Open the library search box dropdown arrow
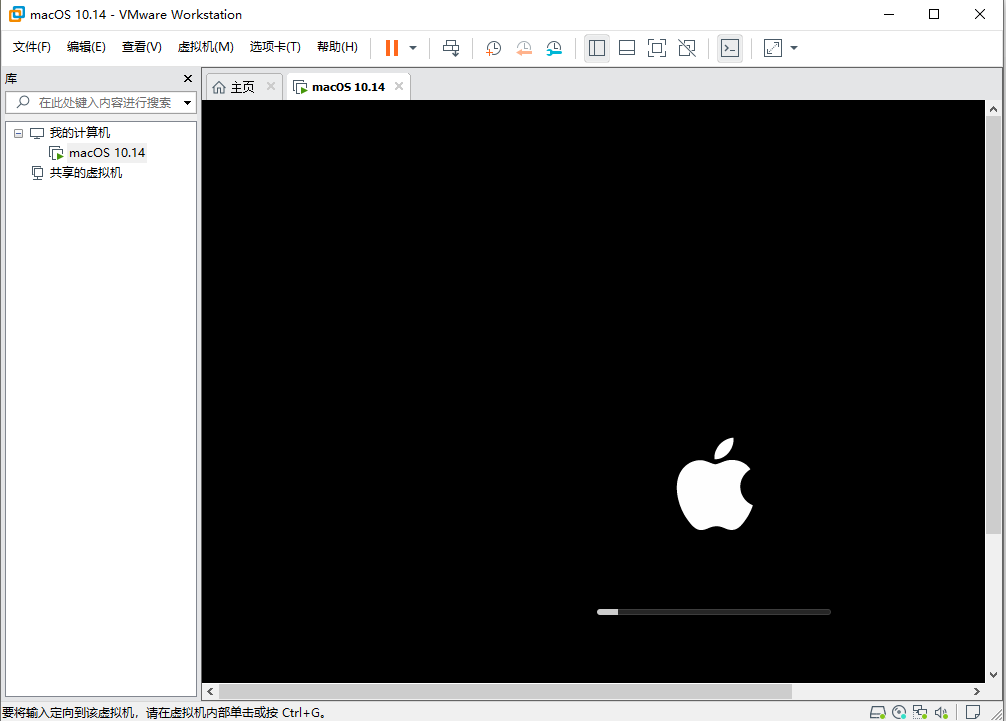This screenshot has width=1006, height=721. point(187,103)
